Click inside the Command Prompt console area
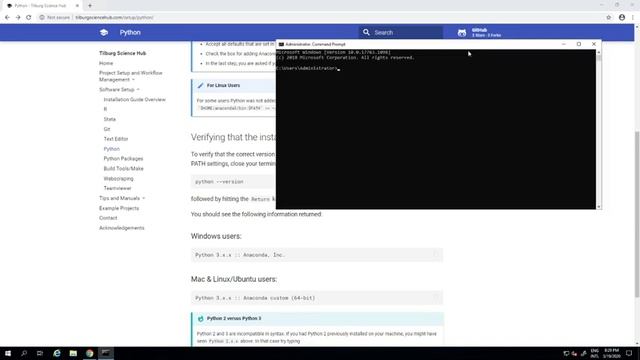The height and width of the screenshot is (360, 640). point(436,129)
